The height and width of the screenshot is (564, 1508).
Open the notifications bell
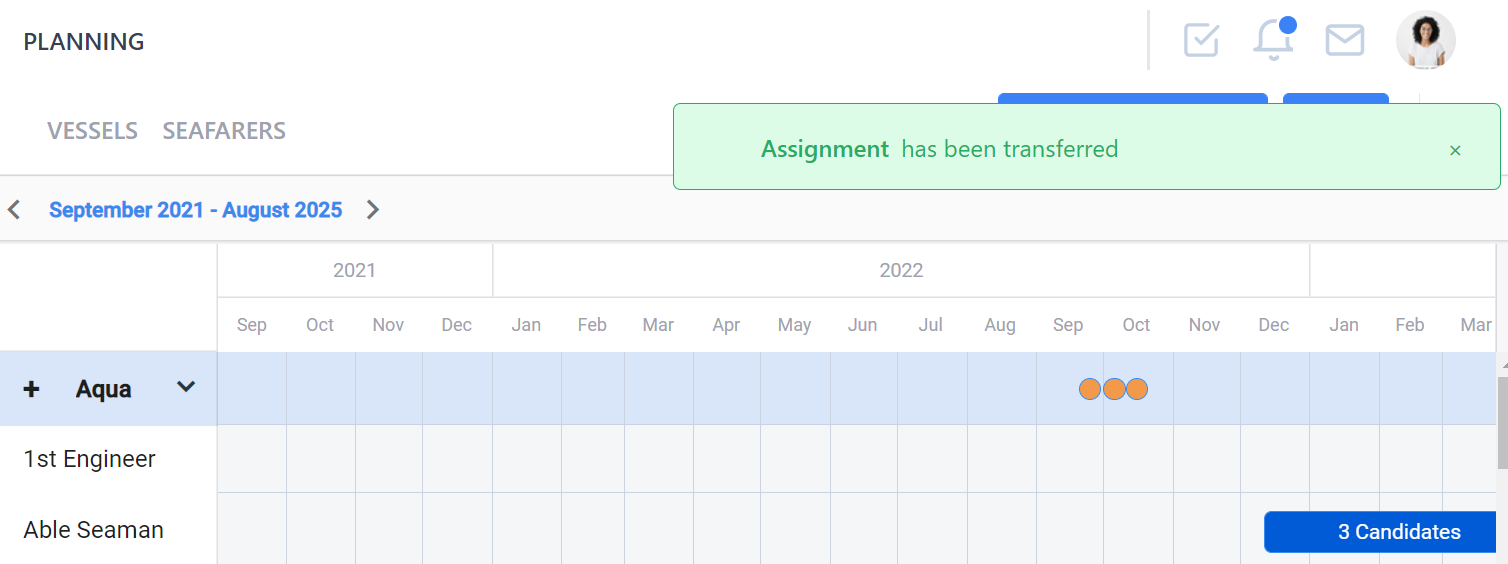pos(1274,39)
